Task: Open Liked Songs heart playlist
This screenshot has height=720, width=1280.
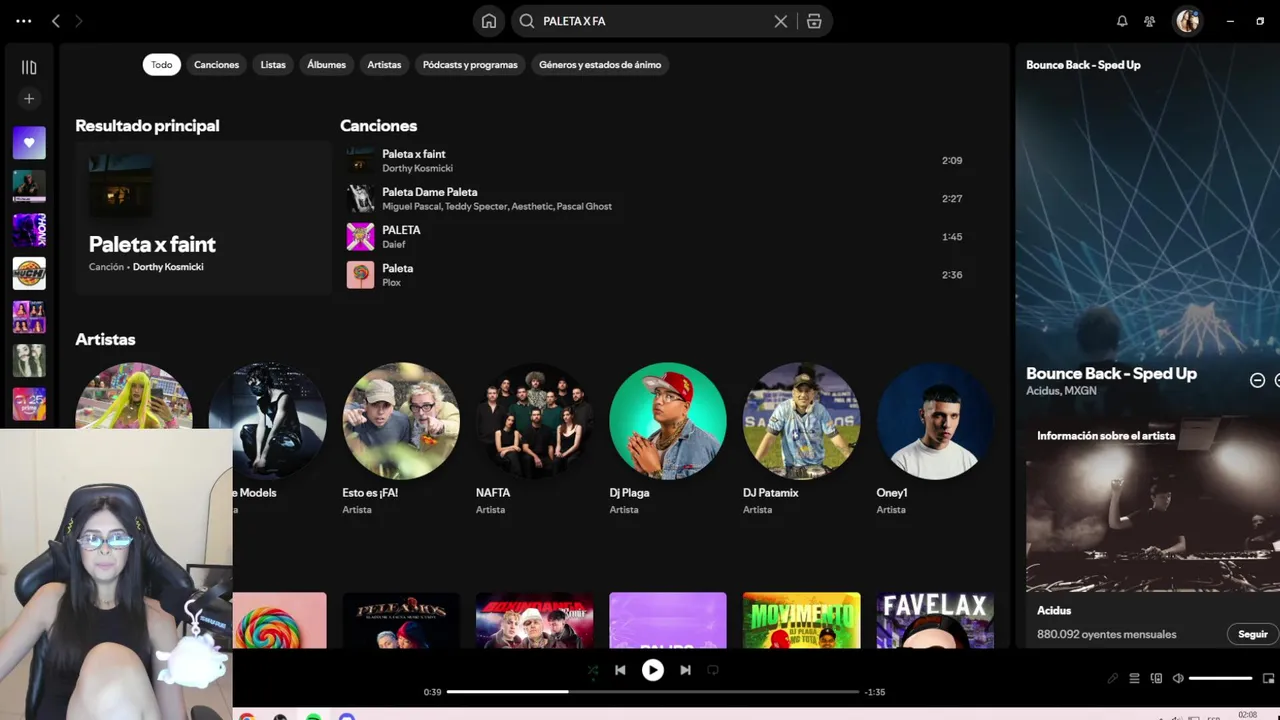Action: 29,143
